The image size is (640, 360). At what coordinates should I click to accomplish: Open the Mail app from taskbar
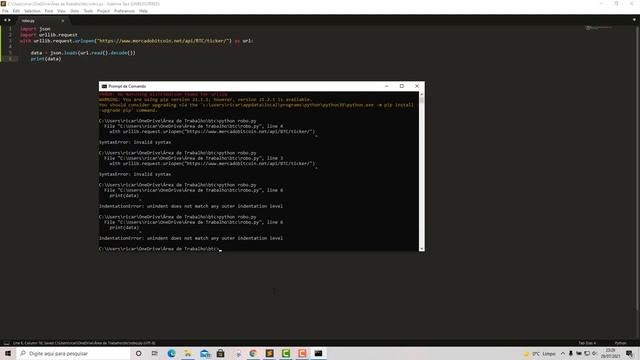204,353
